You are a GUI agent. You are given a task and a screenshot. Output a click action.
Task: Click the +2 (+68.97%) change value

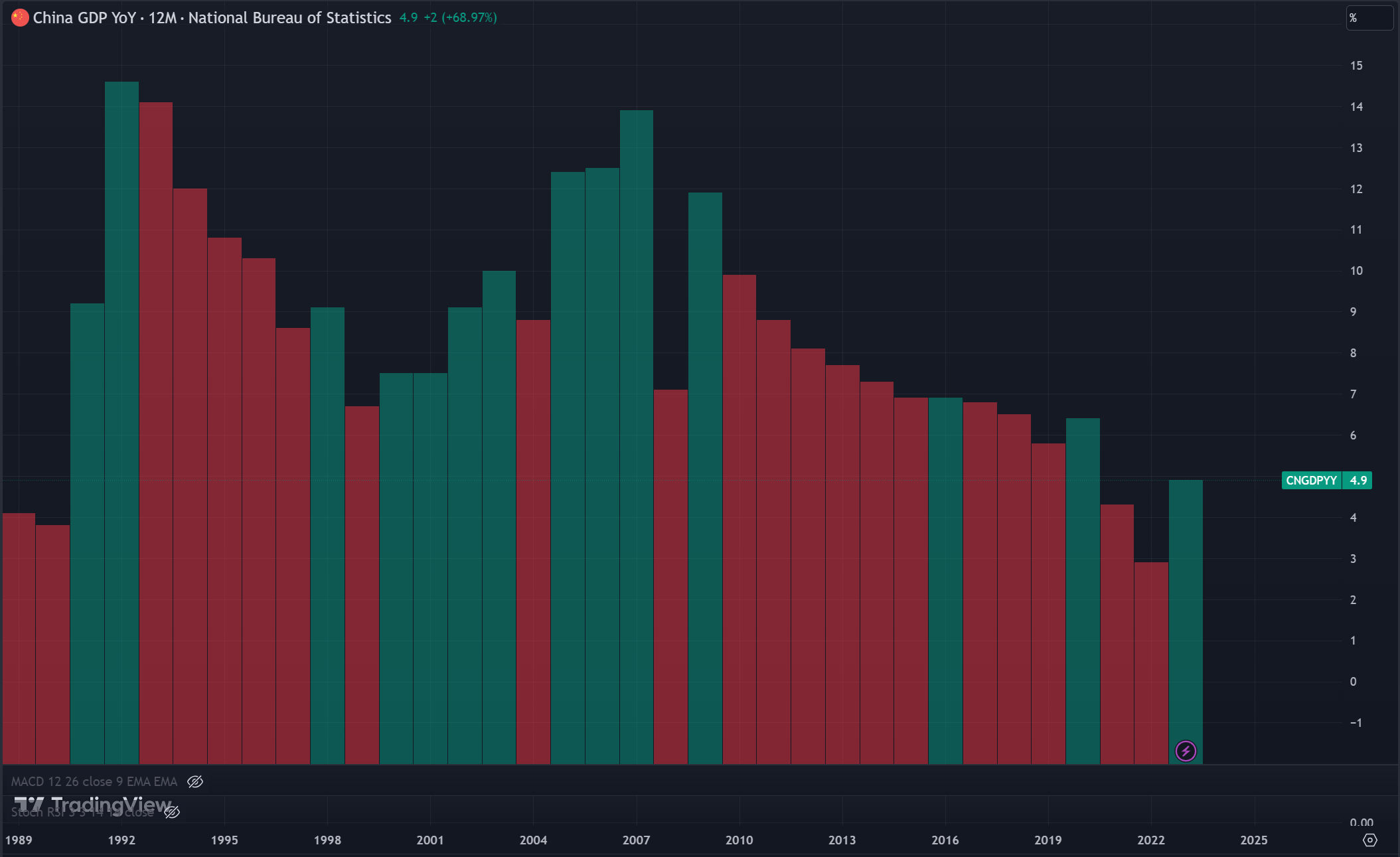coord(460,18)
